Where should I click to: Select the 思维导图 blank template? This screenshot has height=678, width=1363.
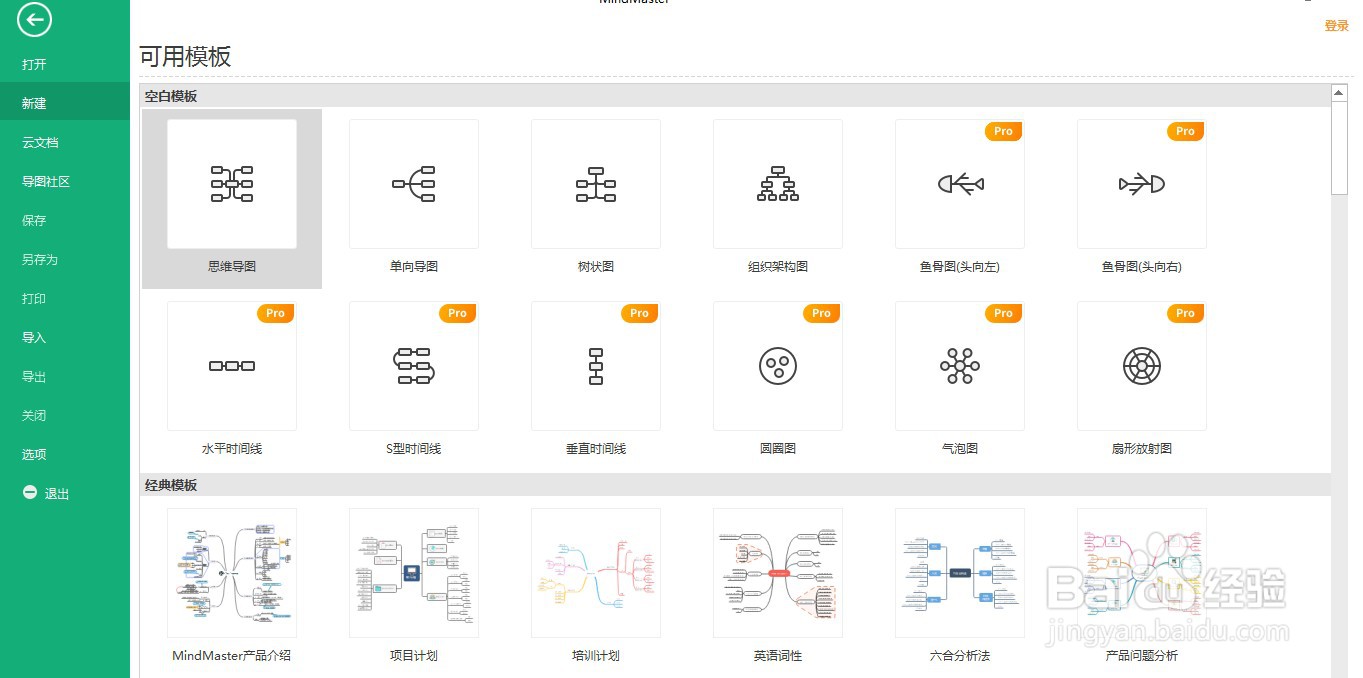tap(231, 183)
